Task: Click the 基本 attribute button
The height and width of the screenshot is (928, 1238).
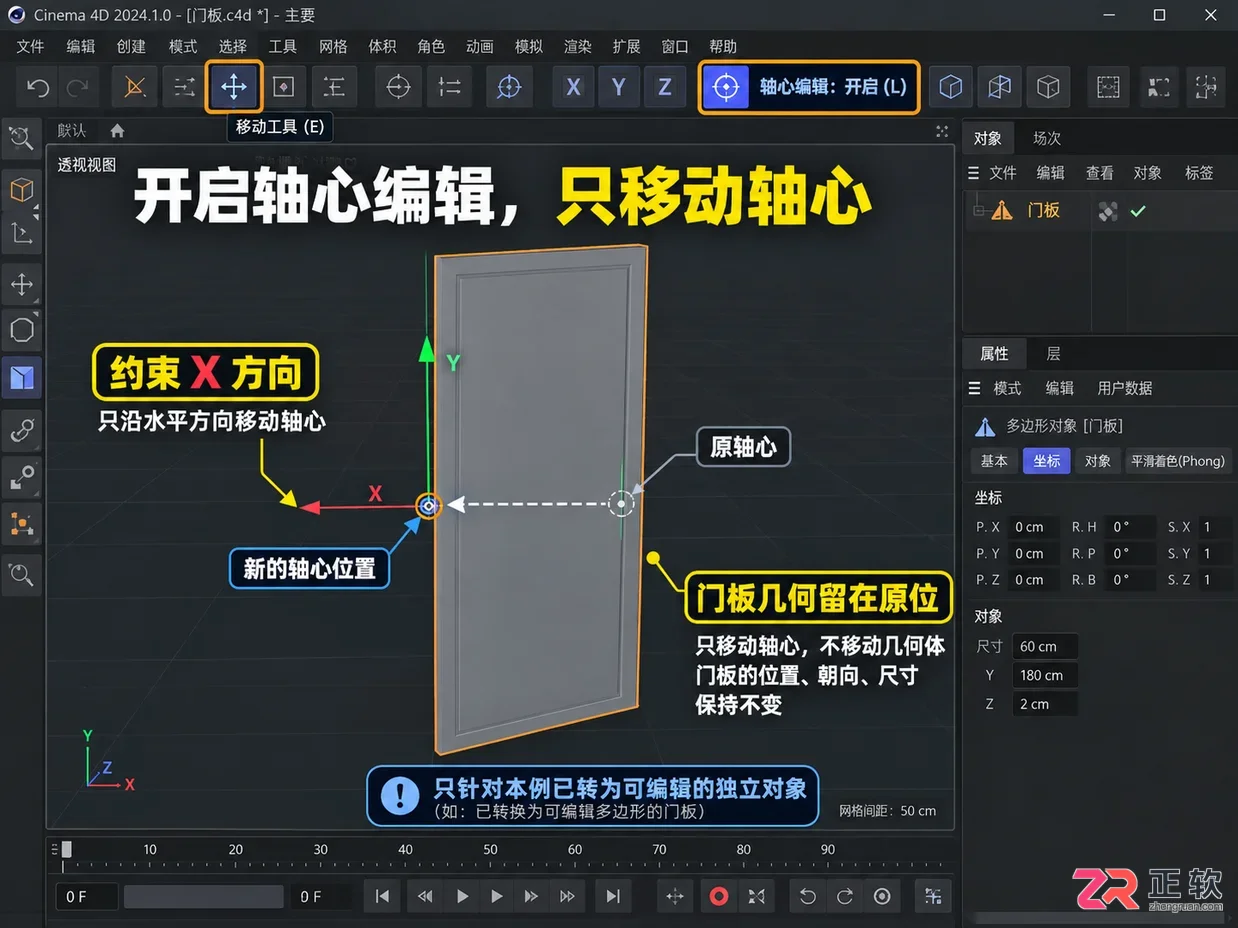Action: click(x=994, y=461)
